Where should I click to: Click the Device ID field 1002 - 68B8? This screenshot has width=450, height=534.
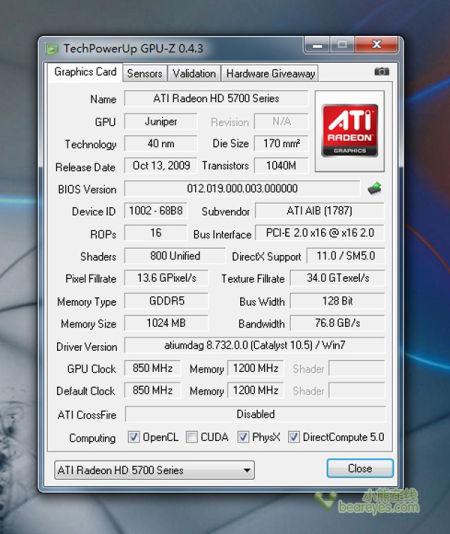(x=156, y=211)
